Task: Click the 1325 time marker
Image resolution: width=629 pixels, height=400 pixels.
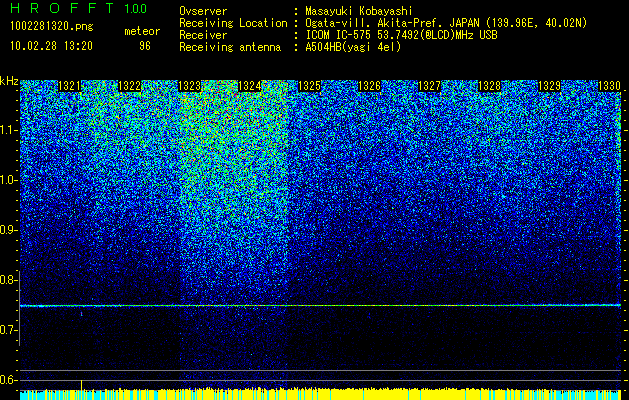Action: [309, 86]
